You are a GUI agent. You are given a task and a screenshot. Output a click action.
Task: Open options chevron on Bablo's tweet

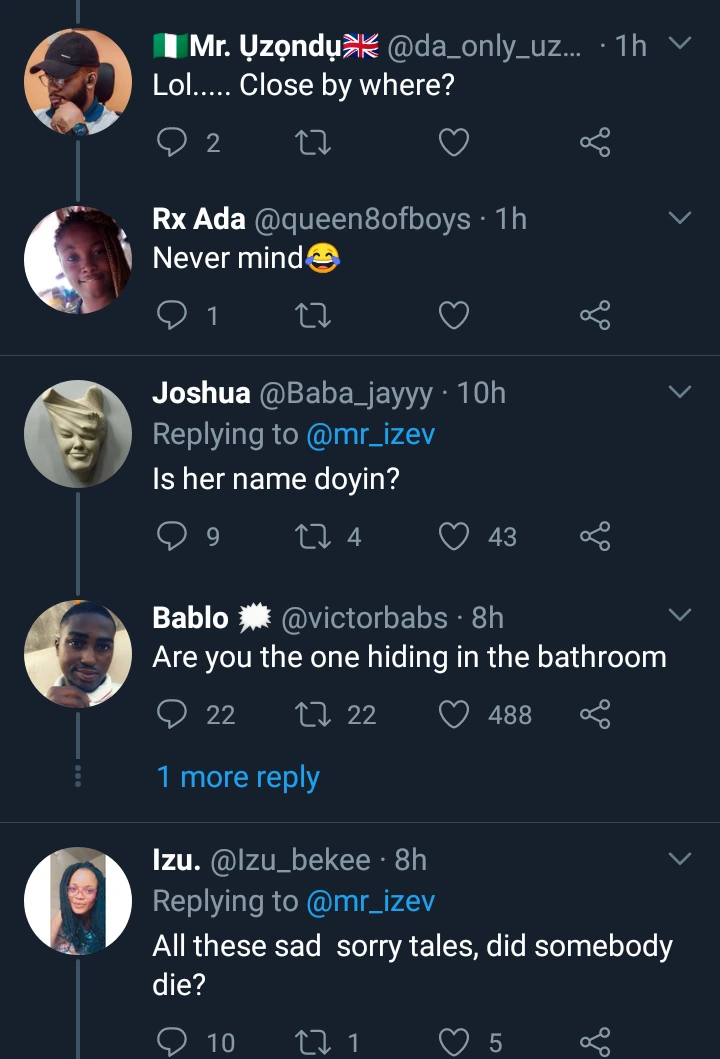pyautogui.click(x=679, y=616)
